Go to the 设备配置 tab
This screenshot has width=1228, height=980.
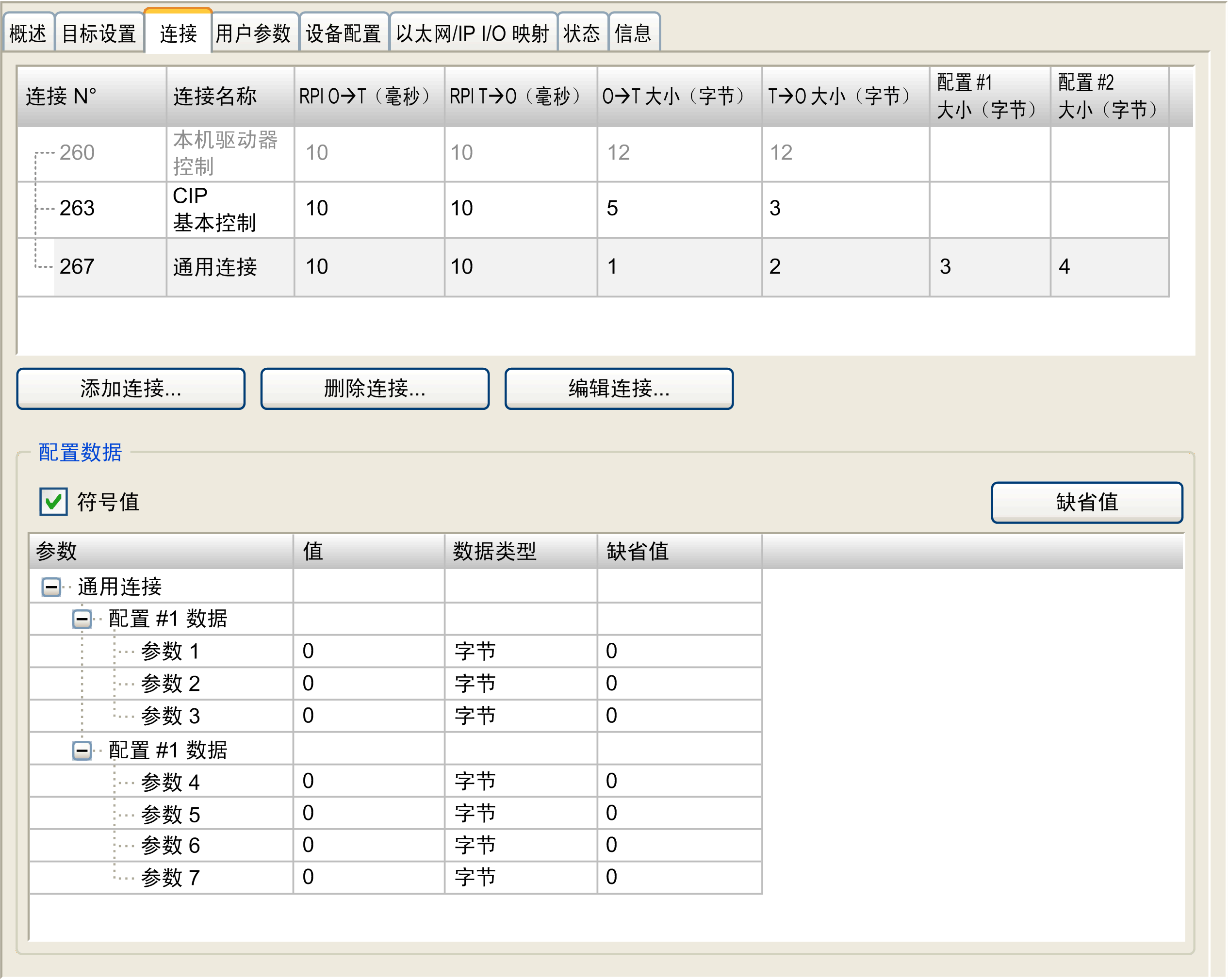point(344,33)
